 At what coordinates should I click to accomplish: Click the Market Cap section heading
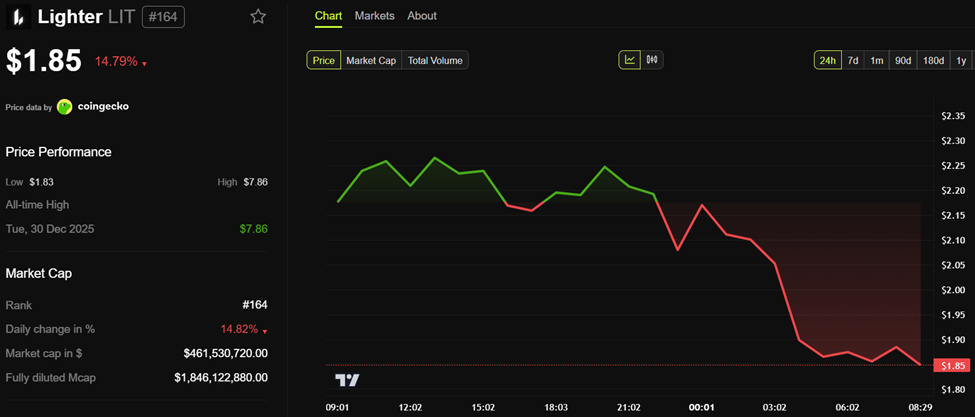[x=39, y=273]
